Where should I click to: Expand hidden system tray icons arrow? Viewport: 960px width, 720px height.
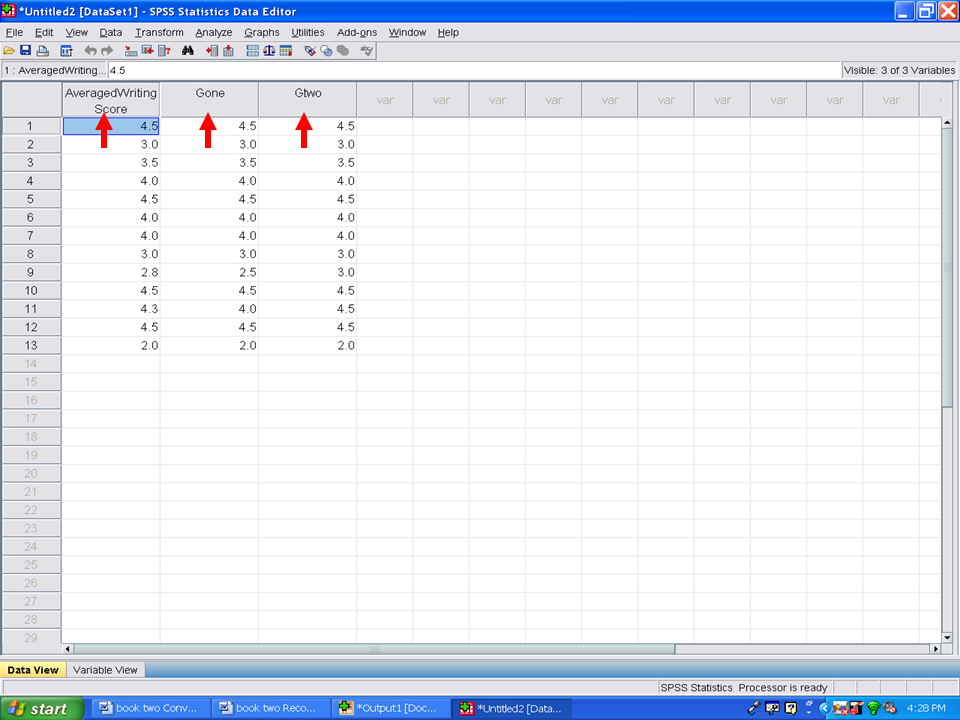[x=823, y=708]
